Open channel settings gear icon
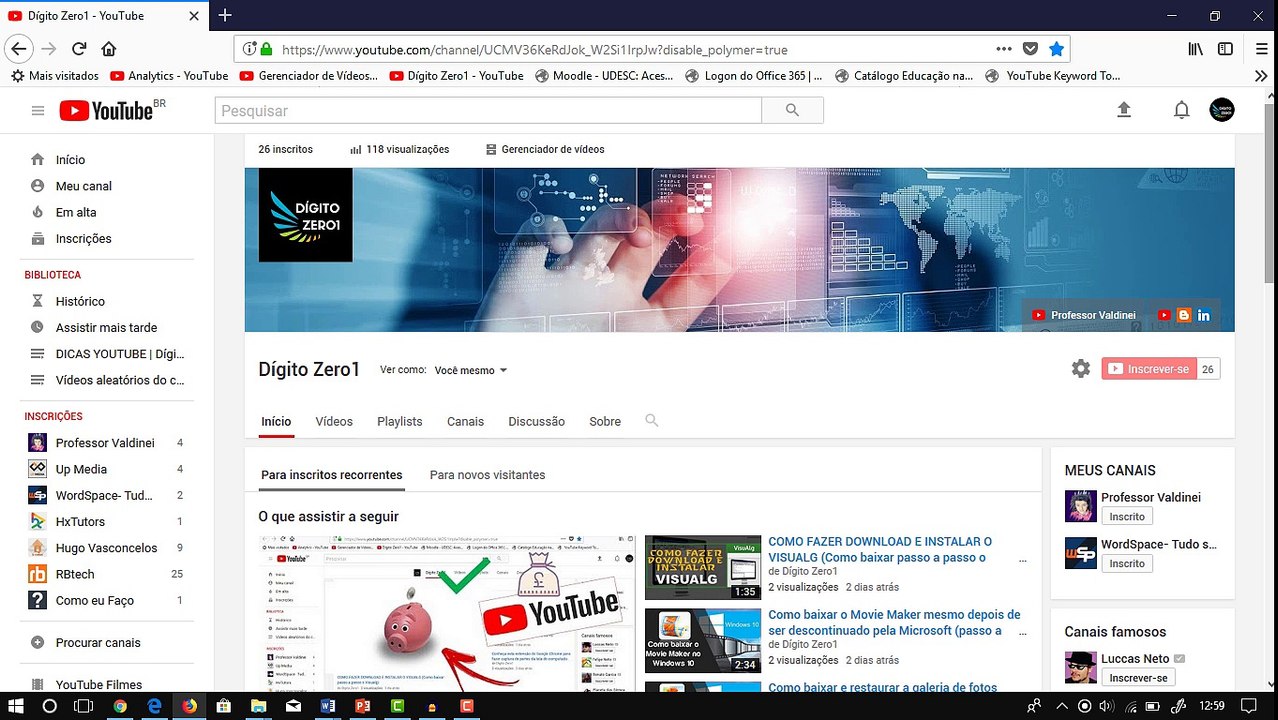 click(x=1081, y=369)
